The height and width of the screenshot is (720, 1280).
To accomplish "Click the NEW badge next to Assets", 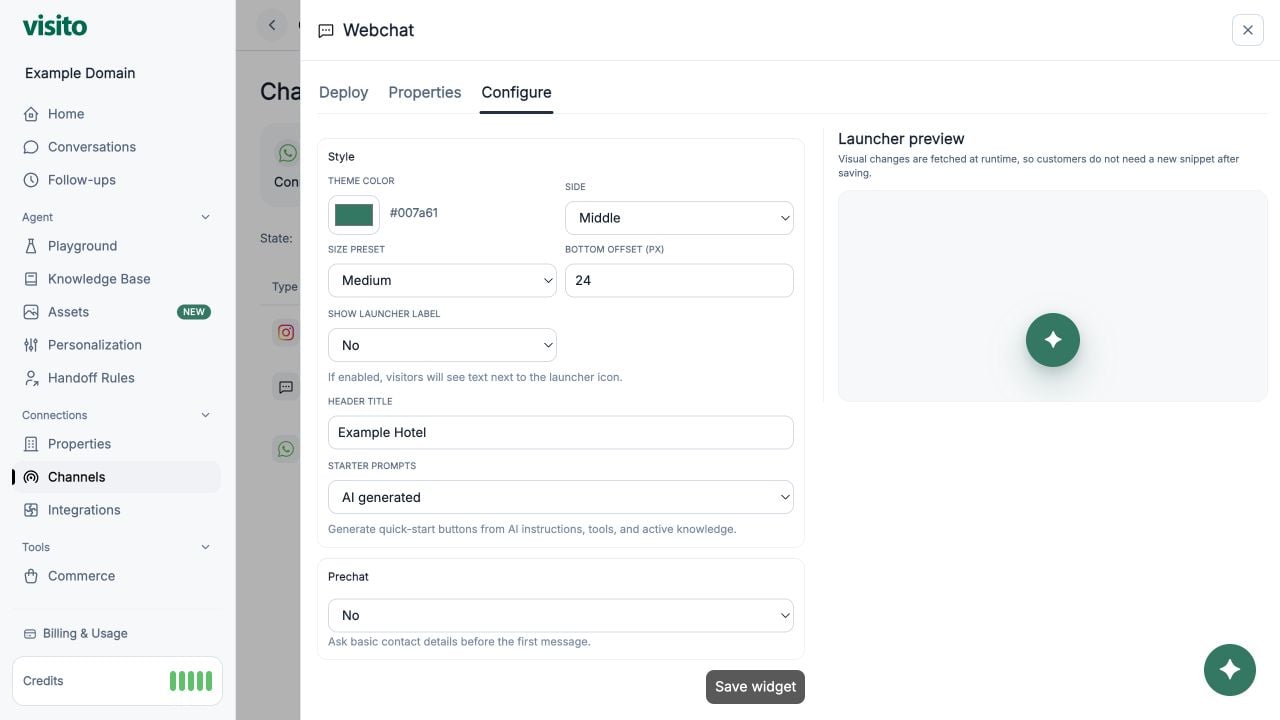I will pyautogui.click(x=194, y=312).
